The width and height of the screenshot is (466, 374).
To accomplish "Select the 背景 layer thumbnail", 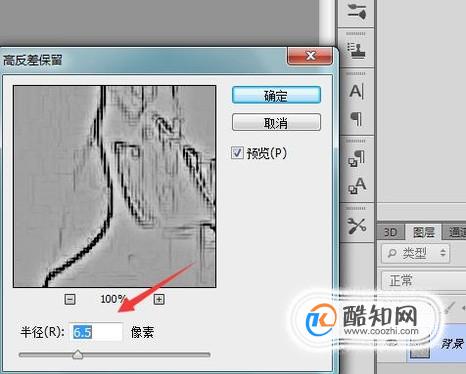I will 419,348.
